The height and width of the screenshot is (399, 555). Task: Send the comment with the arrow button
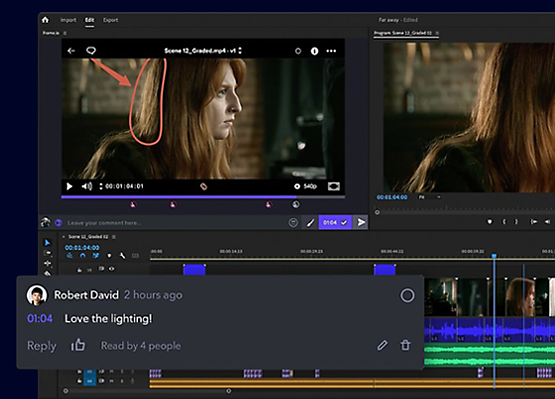coord(361,222)
